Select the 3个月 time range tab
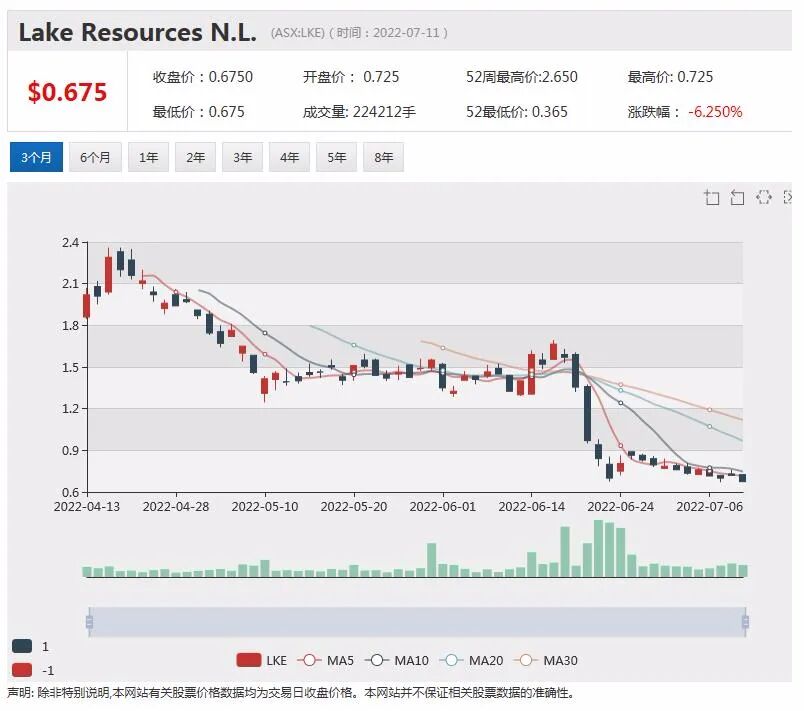Viewport: 804px width, 711px height. (36, 157)
